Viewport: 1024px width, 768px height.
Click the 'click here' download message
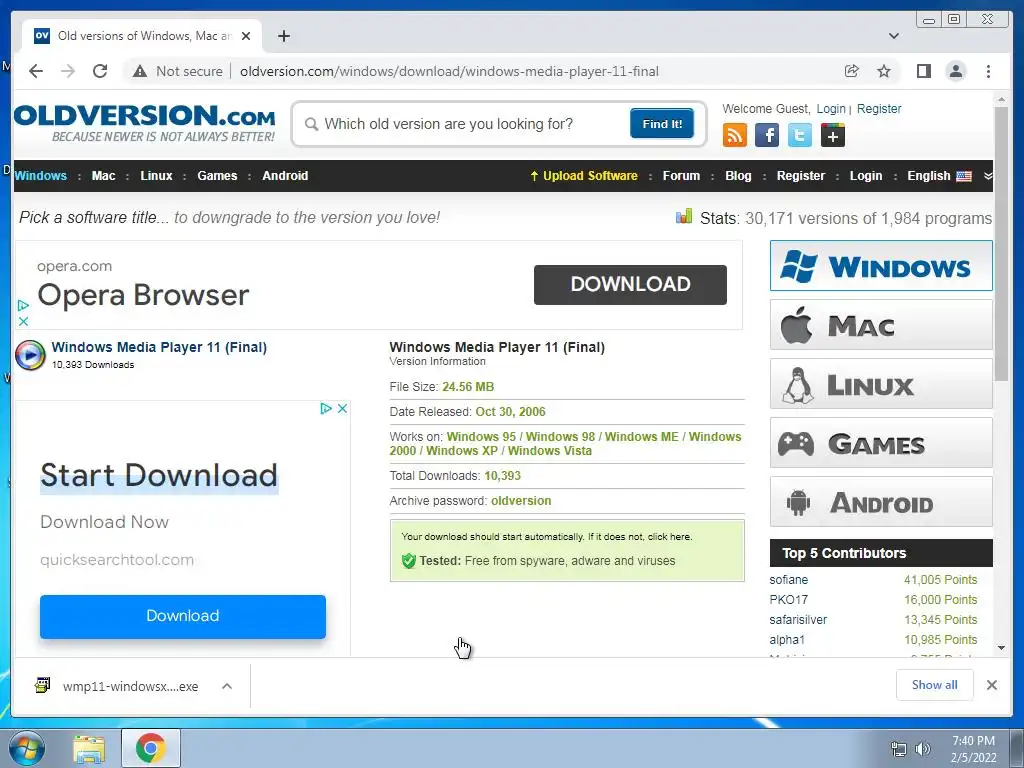pos(669,536)
